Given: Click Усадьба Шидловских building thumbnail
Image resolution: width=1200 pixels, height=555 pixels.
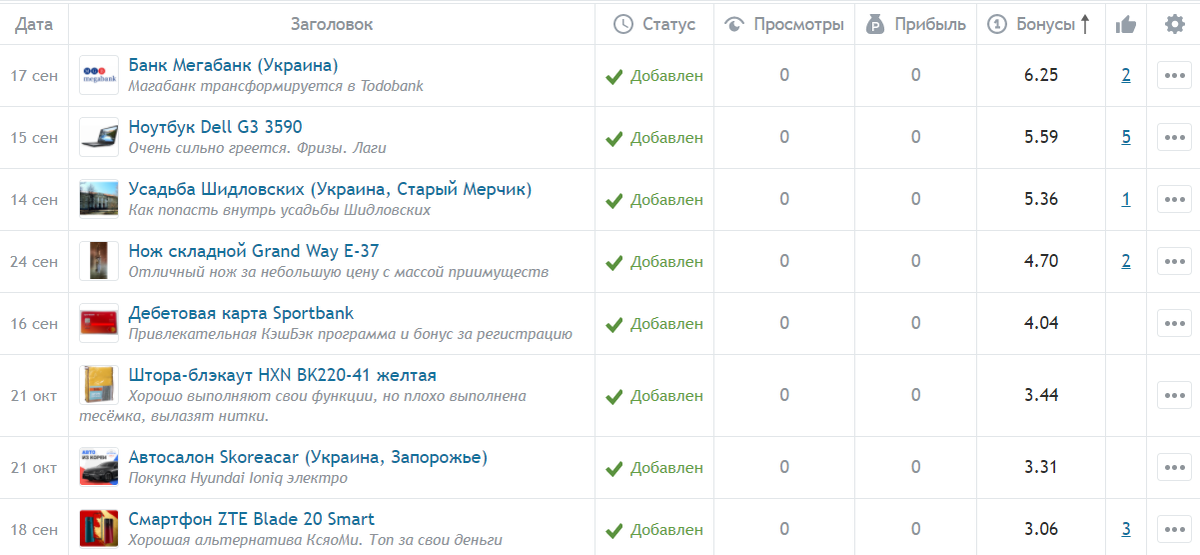Looking at the screenshot, I should [99, 200].
